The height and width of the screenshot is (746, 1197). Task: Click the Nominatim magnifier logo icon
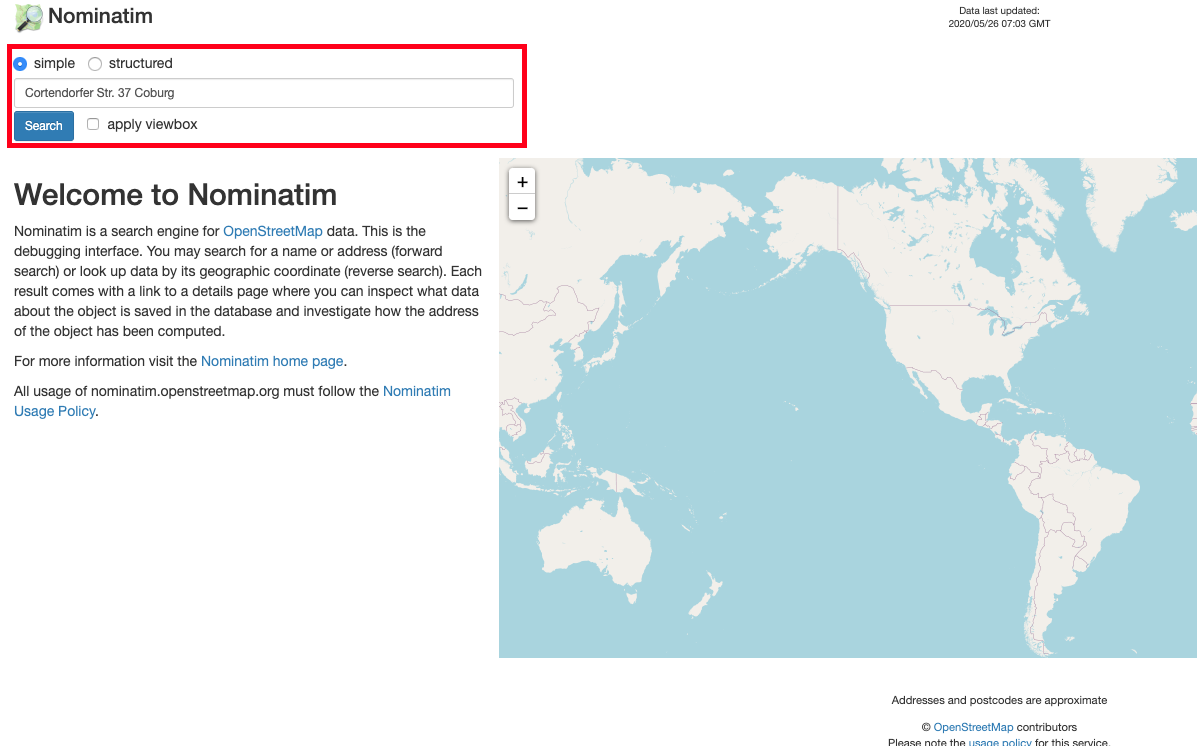coord(29,18)
